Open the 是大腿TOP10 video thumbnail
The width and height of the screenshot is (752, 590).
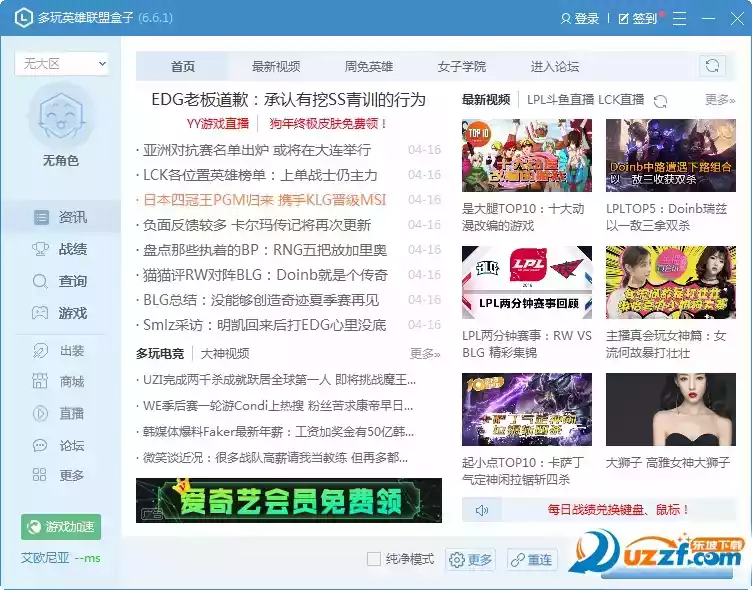(x=527, y=155)
